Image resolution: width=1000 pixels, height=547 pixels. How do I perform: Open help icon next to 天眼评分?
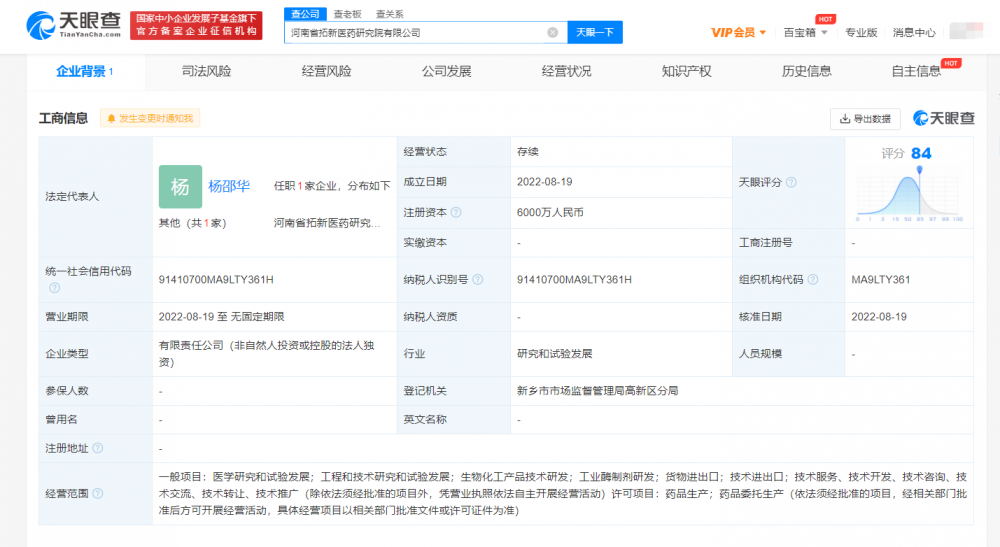791,182
